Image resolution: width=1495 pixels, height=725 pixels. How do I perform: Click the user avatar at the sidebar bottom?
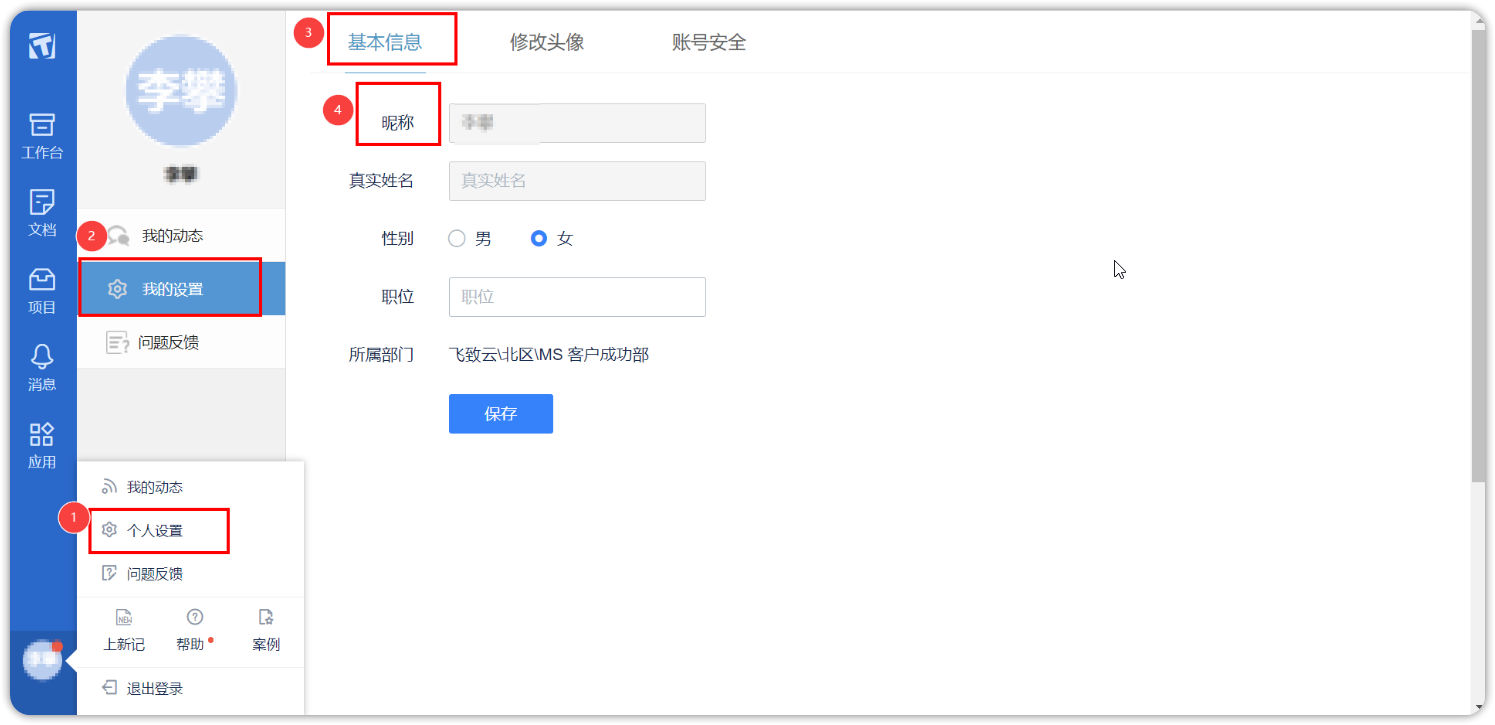[43, 660]
